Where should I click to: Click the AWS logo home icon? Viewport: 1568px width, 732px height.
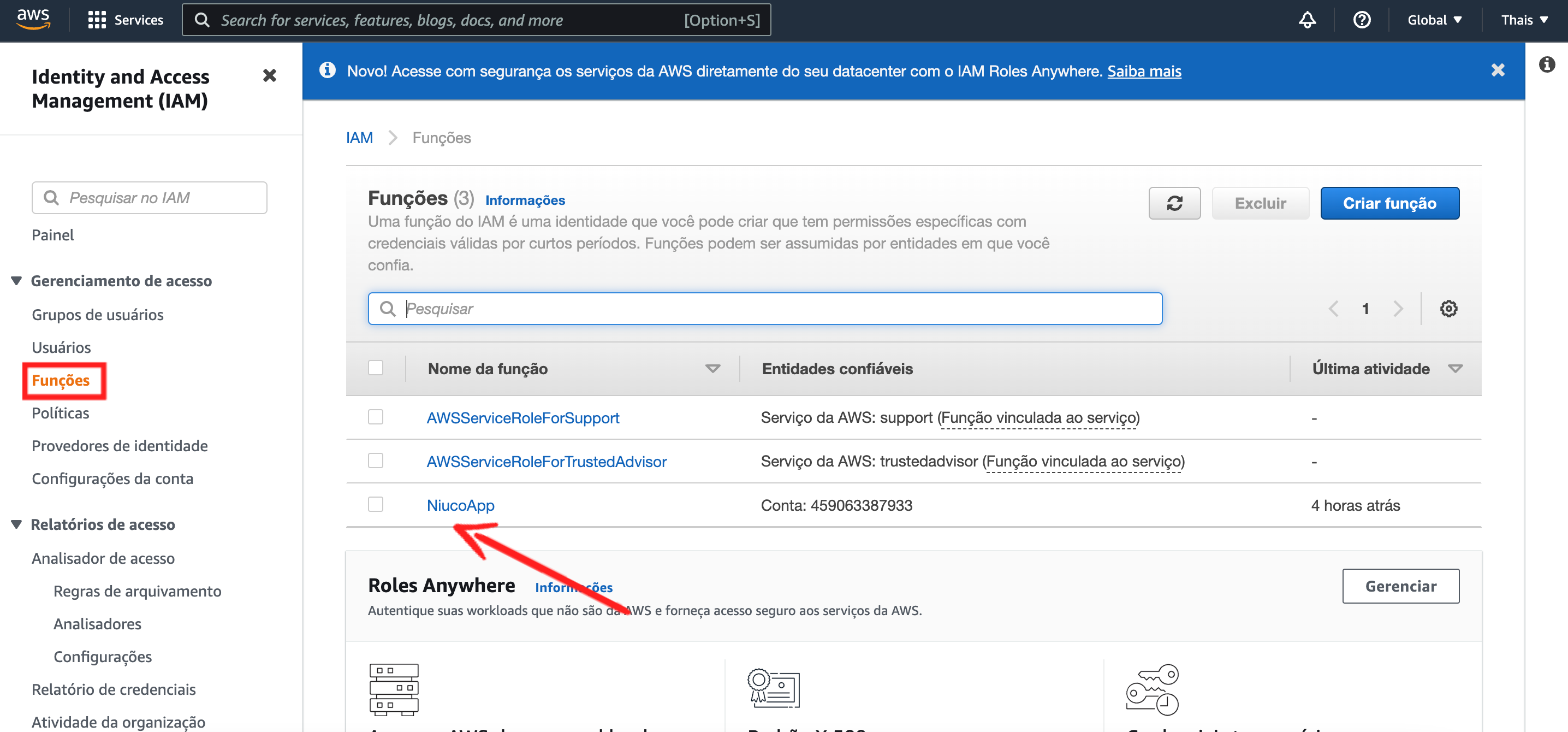point(33,20)
